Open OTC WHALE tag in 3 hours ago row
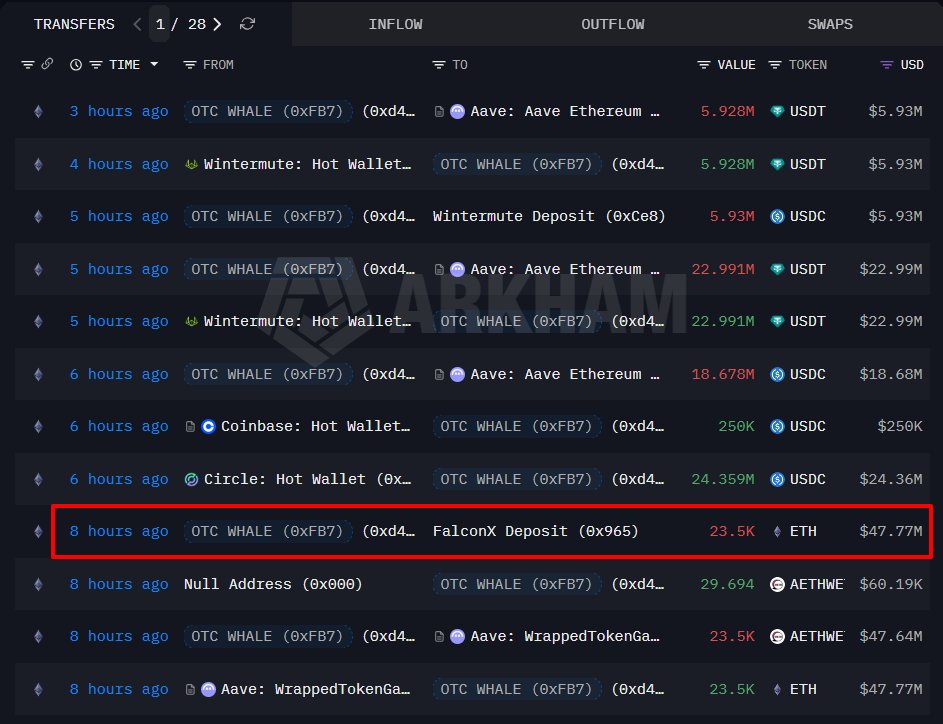Image resolution: width=943 pixels, height=724 pixels. point(268,111)
